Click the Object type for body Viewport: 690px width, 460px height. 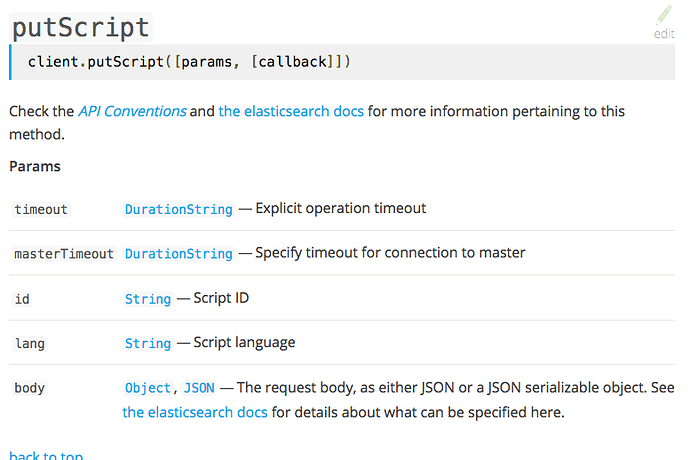[x=148, y=388]
